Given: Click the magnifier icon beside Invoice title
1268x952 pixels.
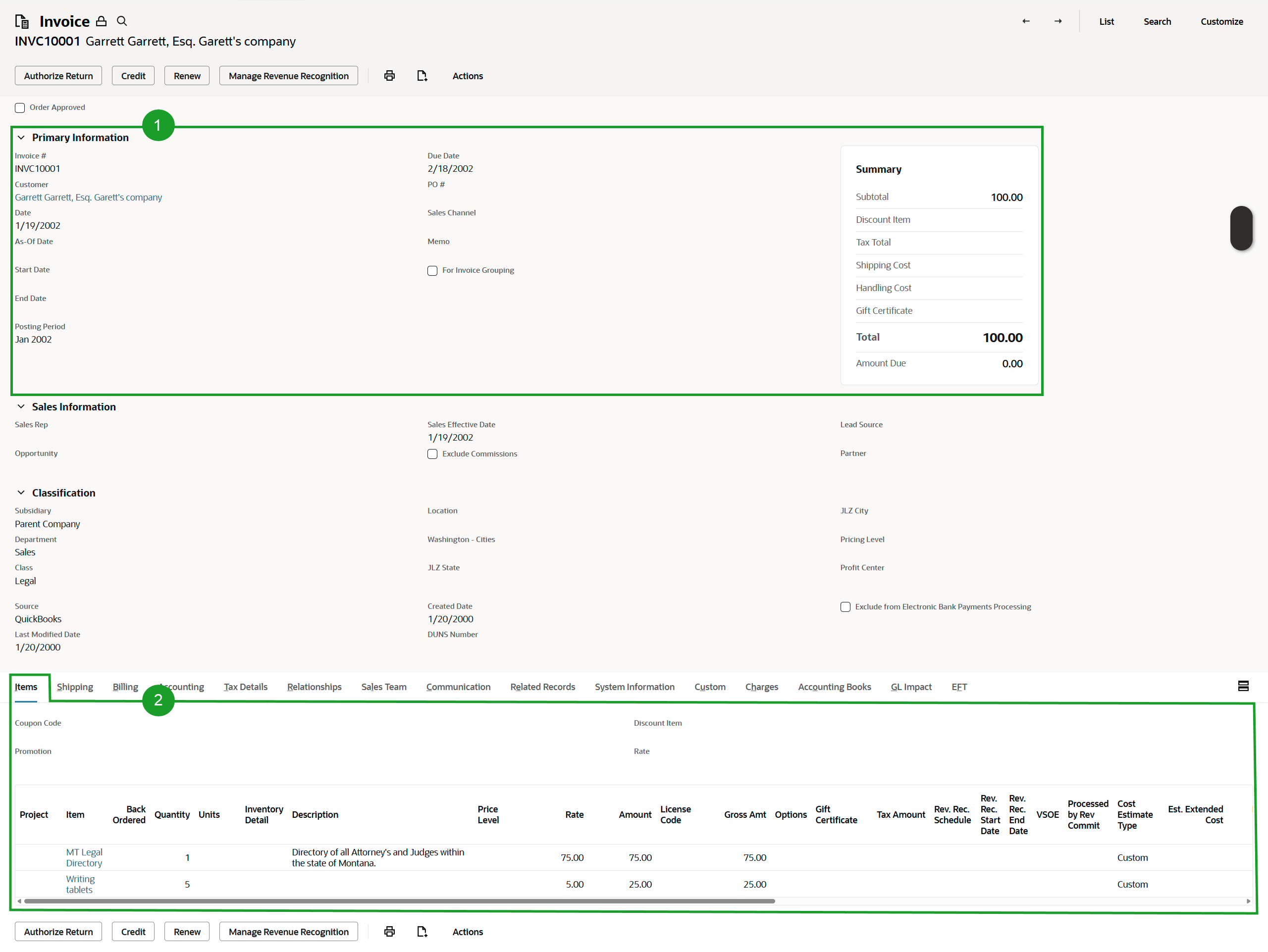Looking at the screenshot, I should (121, 21).
